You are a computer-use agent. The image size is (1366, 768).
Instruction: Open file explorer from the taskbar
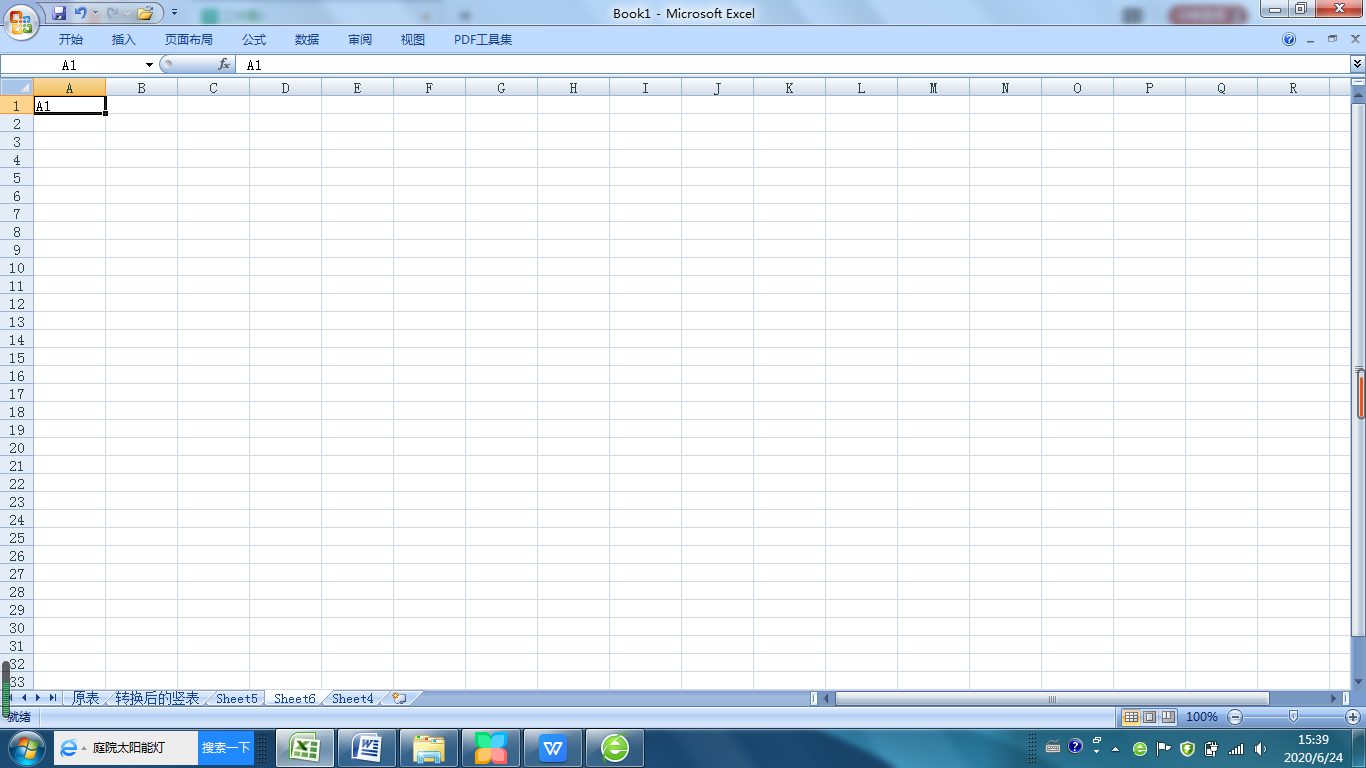tap(429, 748)
